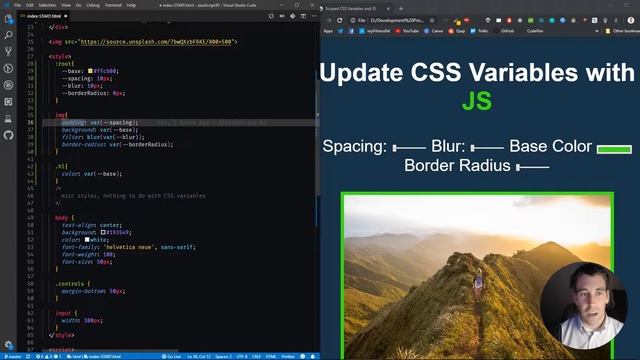Open the new tab plus button in Chrome
Viewport: 640px width, 360px height.
tap(401, 8)
